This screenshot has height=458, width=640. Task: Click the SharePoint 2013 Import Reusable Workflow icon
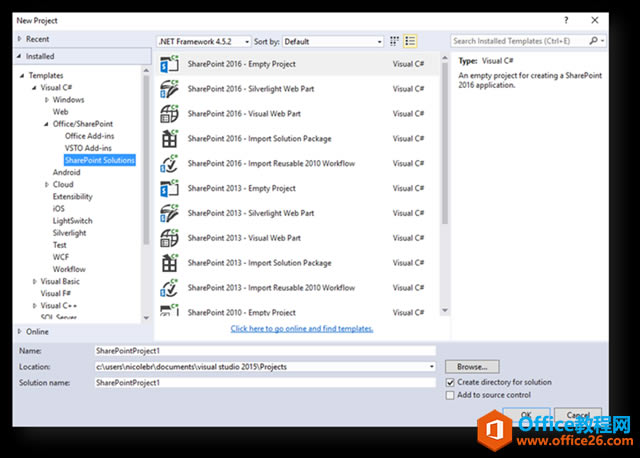(x=169, y=288)
